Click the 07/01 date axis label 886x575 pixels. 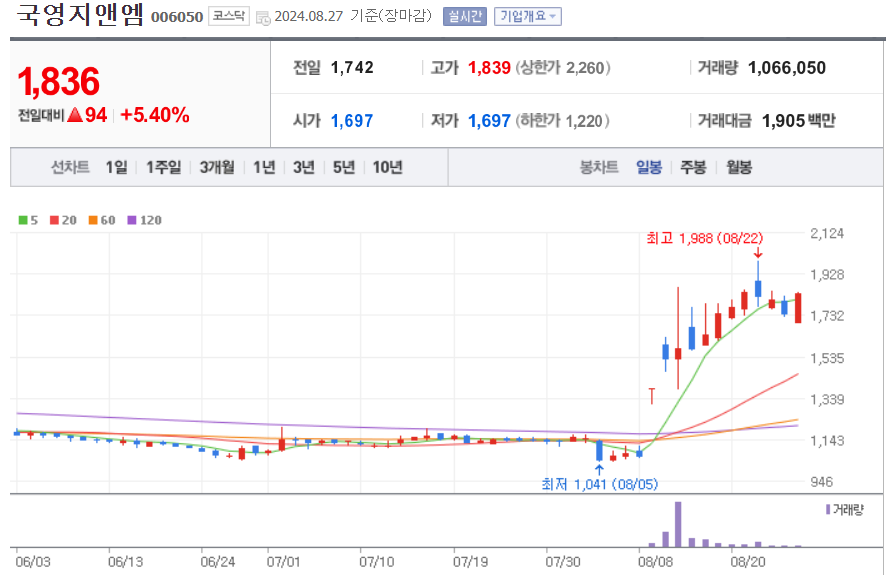tap(283, 561)
